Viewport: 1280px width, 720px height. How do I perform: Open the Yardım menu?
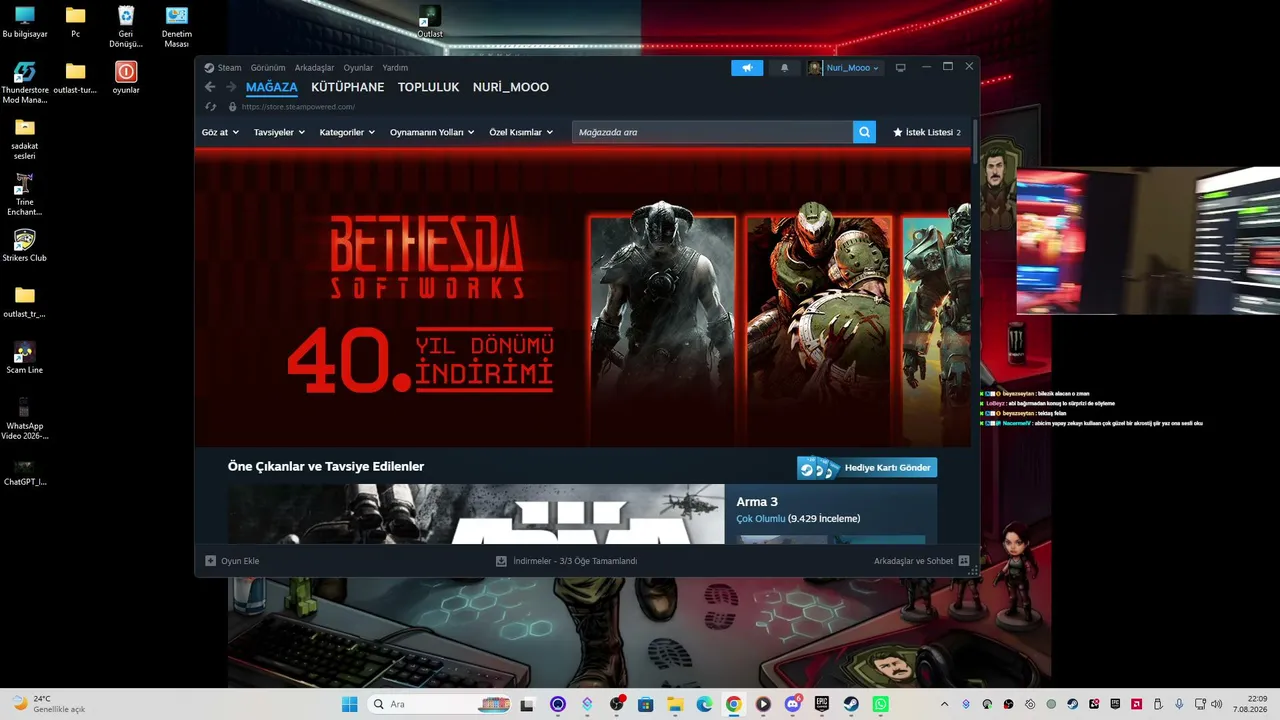pos(395,68)
